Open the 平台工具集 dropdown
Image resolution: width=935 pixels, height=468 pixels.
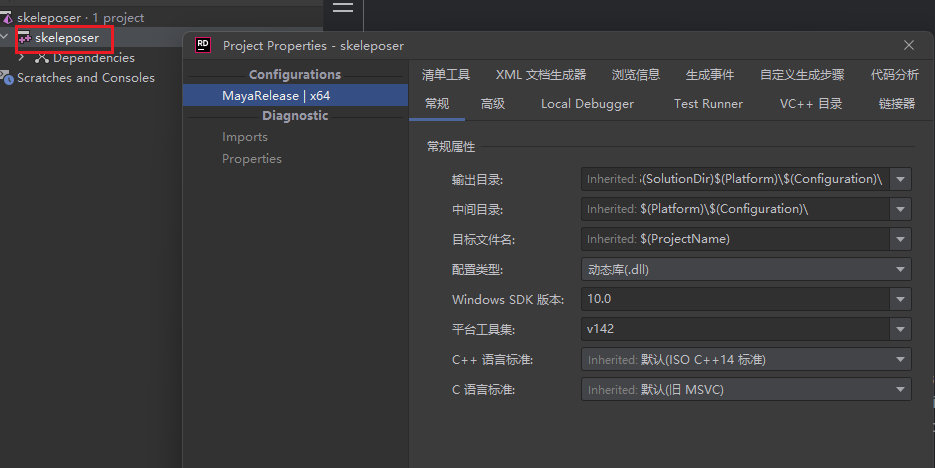900,329
